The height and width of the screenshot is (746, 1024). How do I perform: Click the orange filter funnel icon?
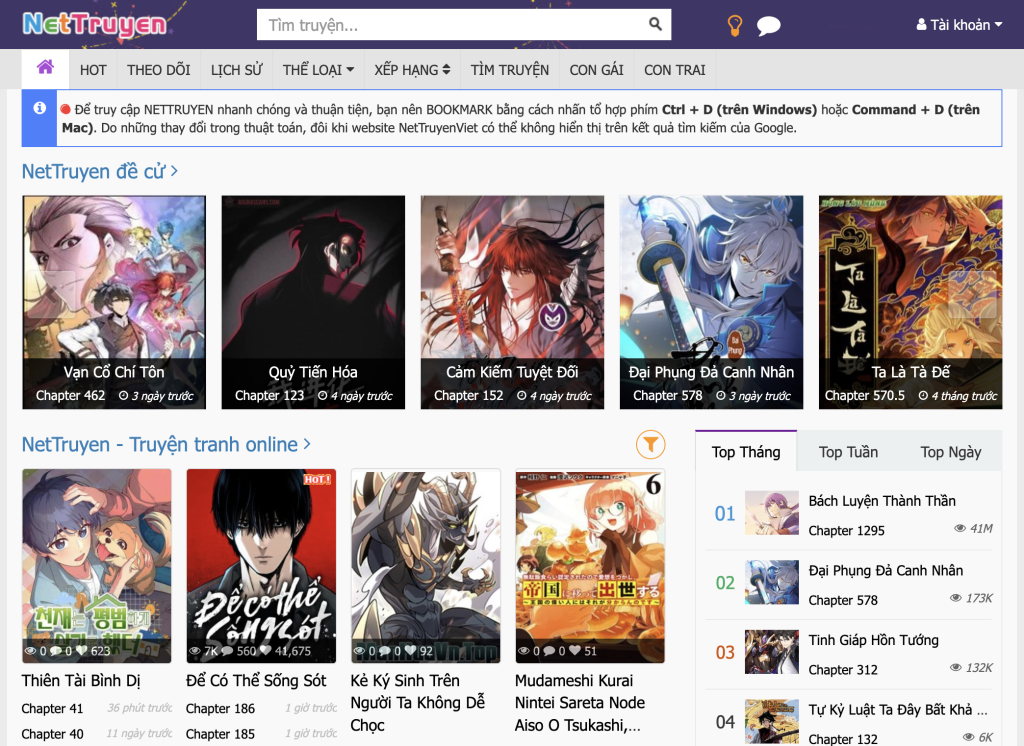[650, 444]
